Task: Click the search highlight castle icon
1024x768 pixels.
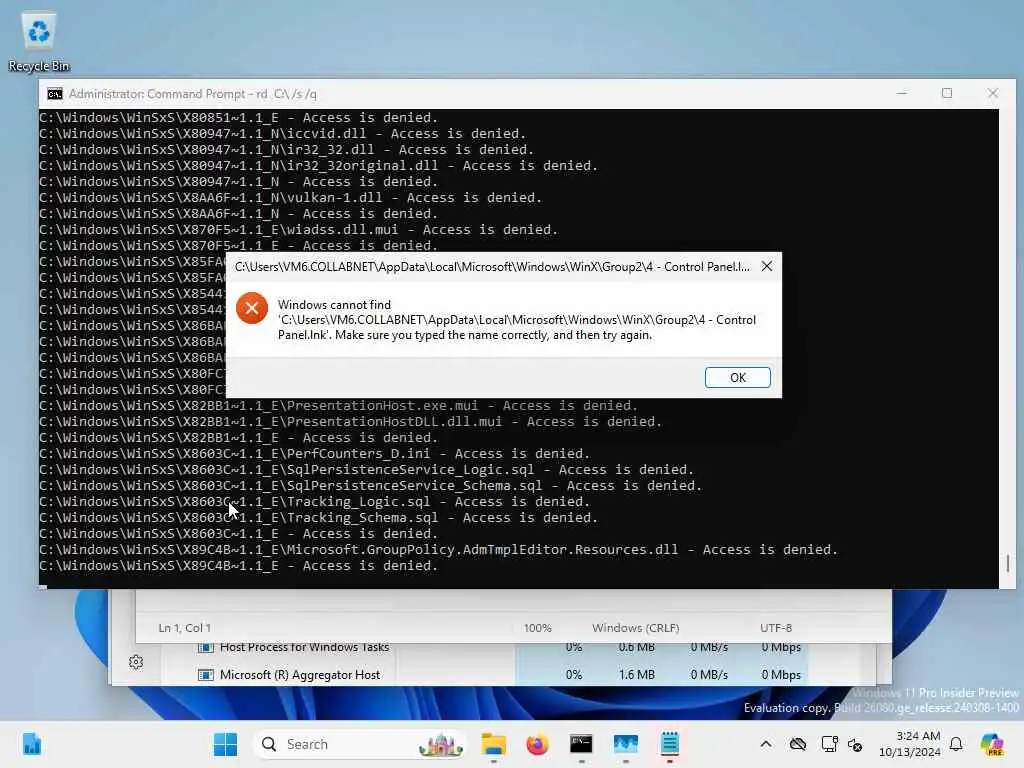Action: coord(441,744)
